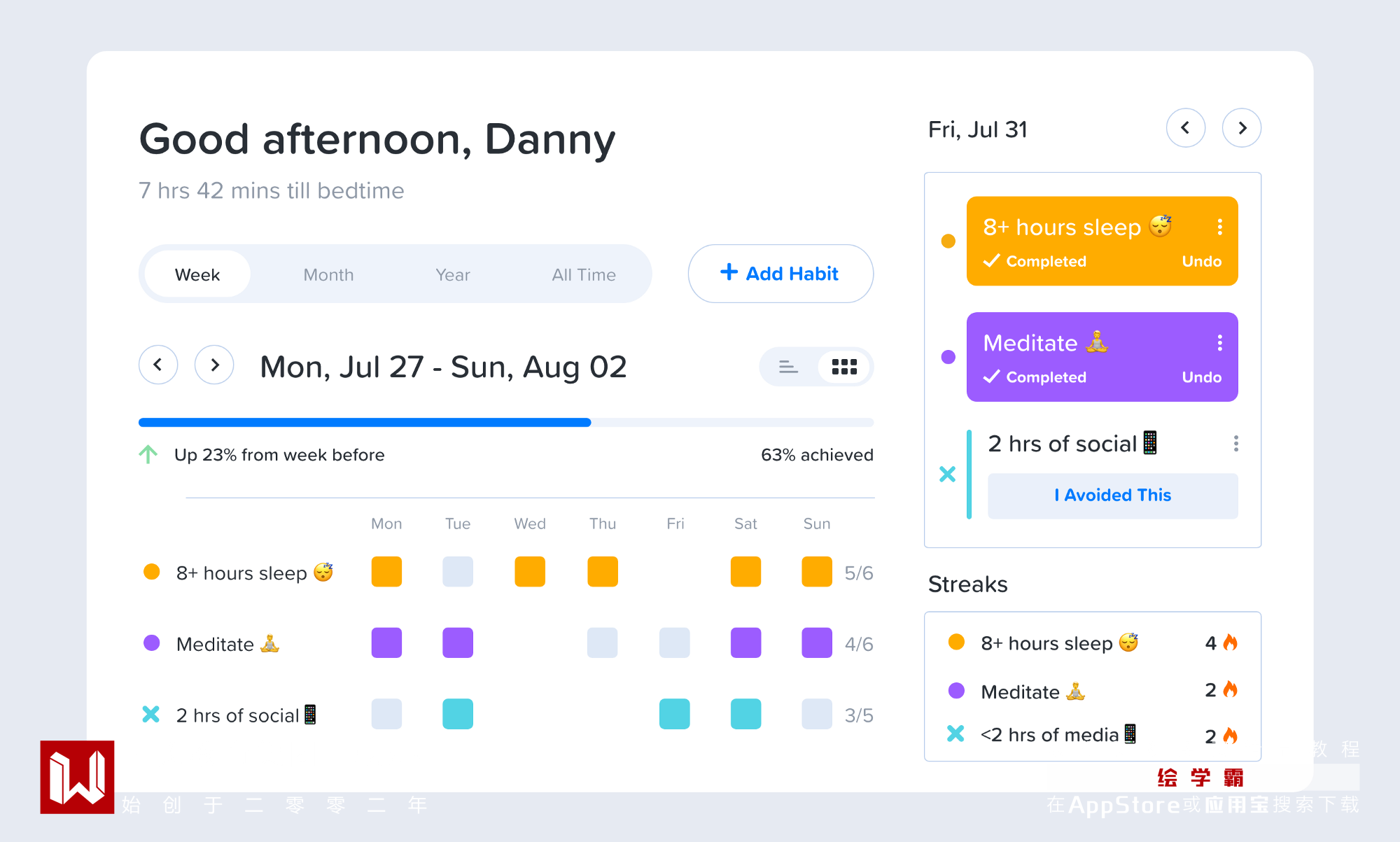Image resolution: width=1400 pixels, height=842 pixels.
Task: Select the All Time tab
Action: 583,274
